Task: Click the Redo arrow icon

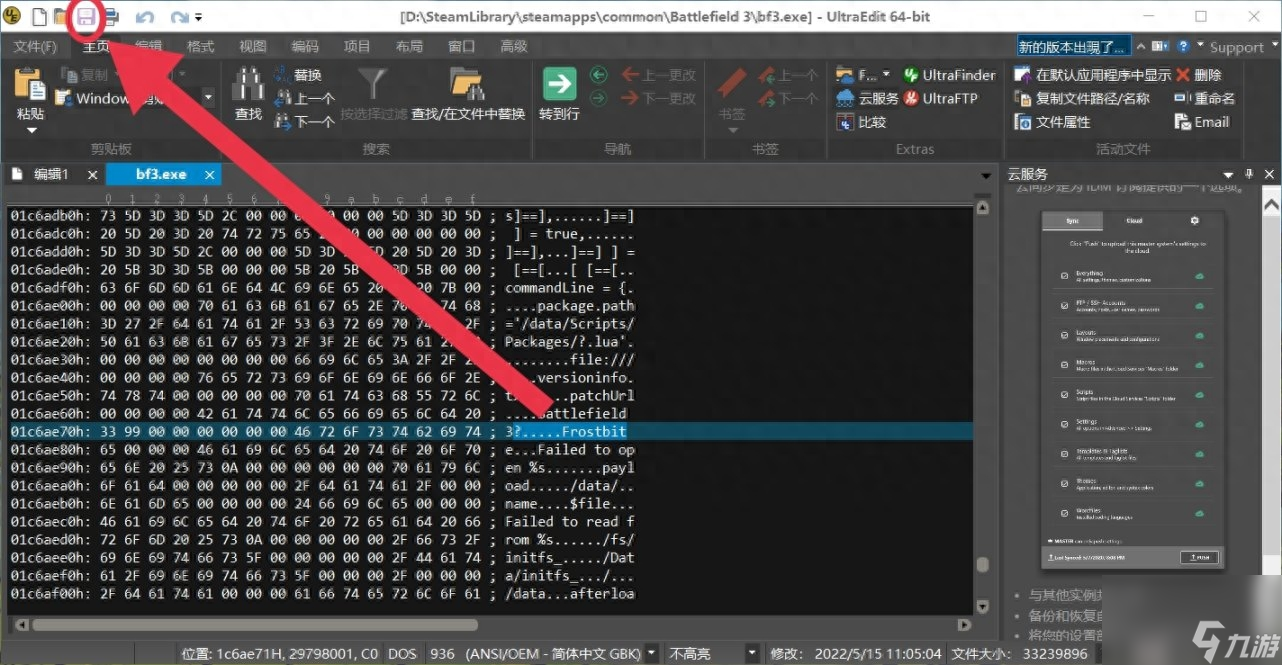Action: pos(180,17)
